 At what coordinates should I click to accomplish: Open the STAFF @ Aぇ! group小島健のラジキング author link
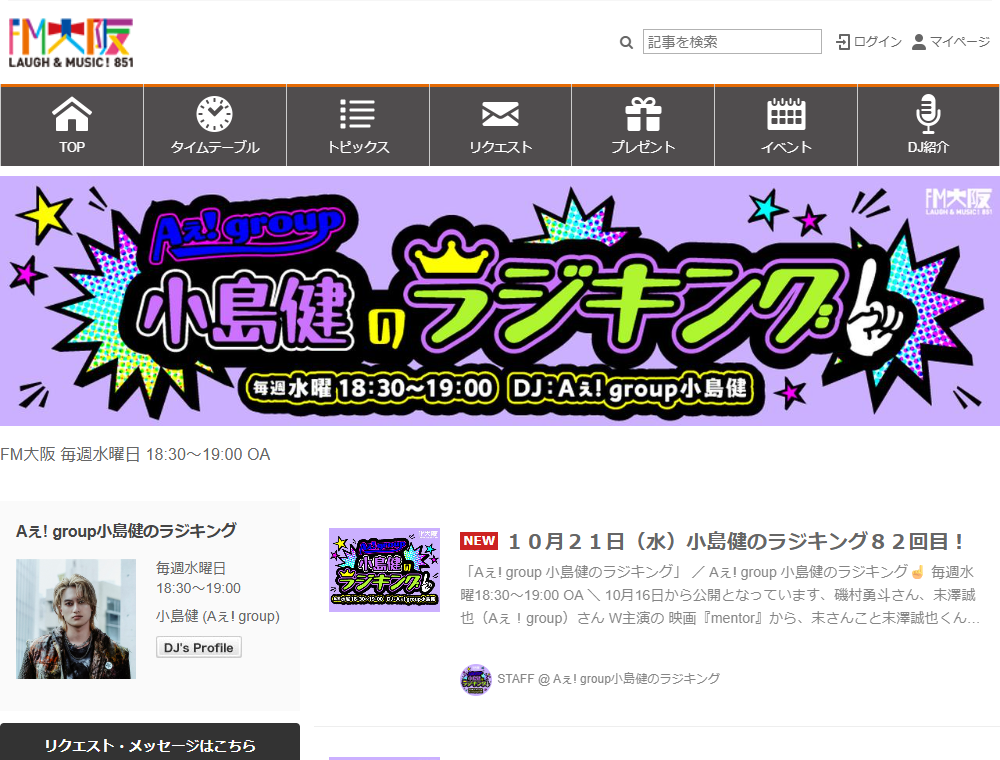coord(608,679)
